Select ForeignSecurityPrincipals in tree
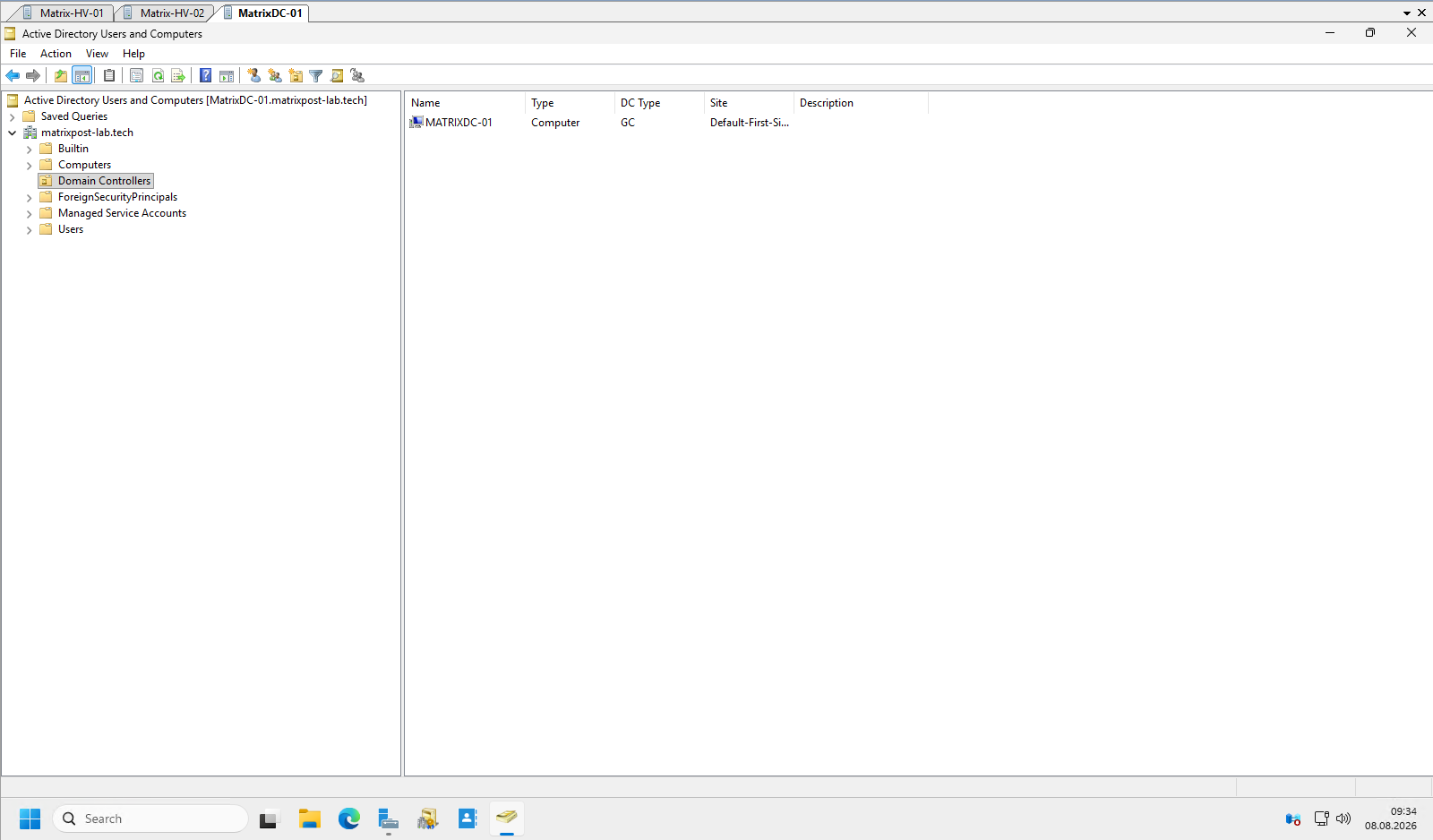 pyautogui.click(x=117, y=197)
